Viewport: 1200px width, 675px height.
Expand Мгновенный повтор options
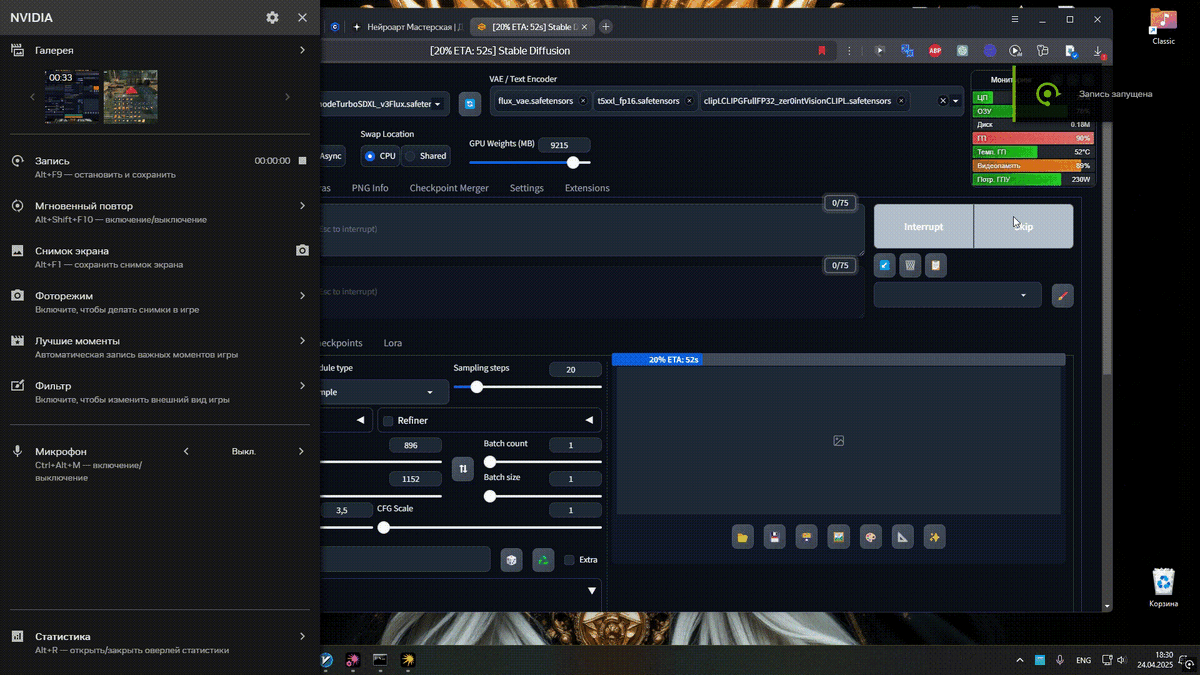[x=302, y=206]
